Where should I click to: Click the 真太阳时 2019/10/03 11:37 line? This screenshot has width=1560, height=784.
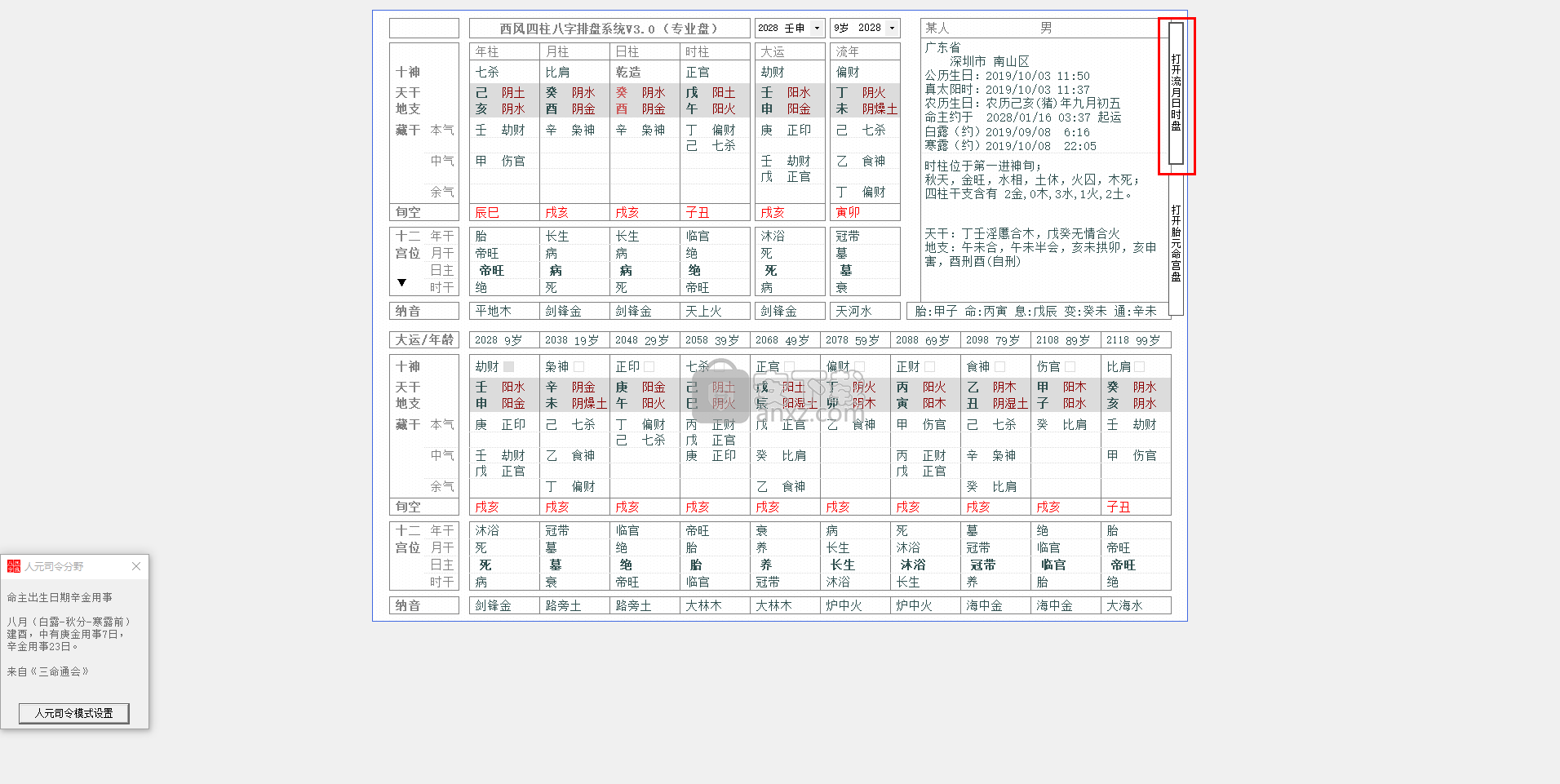[1007, 90]
